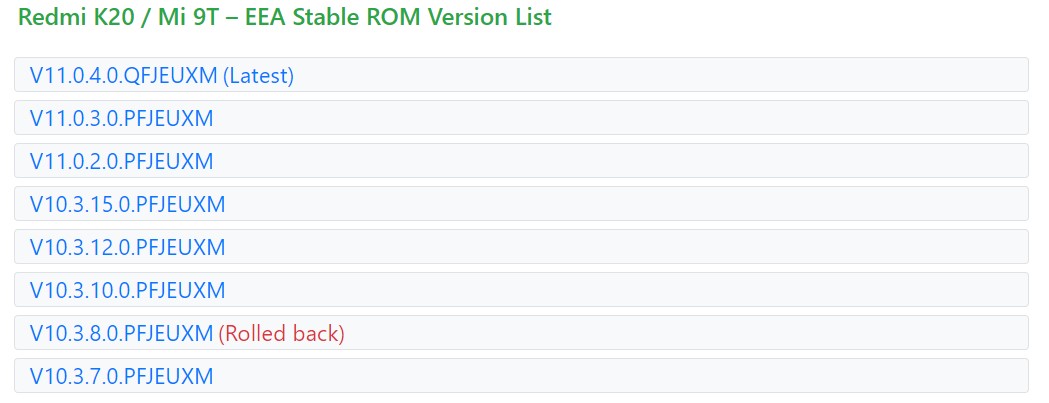Expand the V10.3.7.0 ROM panel row
This screenshot has height=403, width=1049.
pos(521,375)
